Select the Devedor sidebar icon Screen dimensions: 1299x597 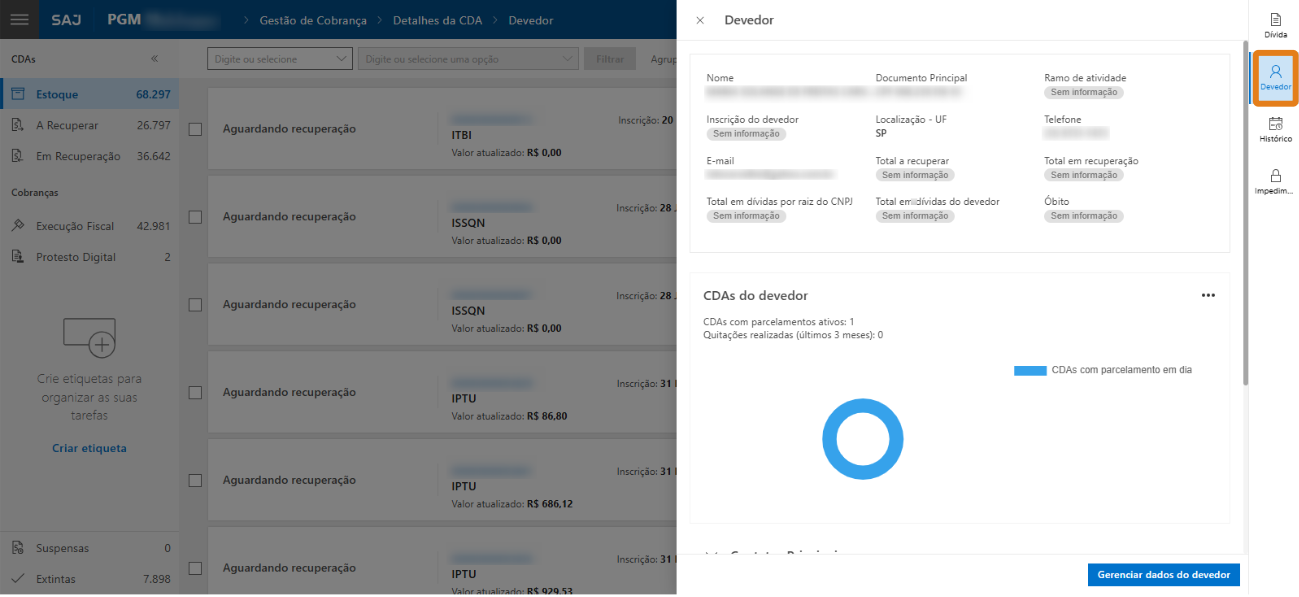(x=1275, y=77)
